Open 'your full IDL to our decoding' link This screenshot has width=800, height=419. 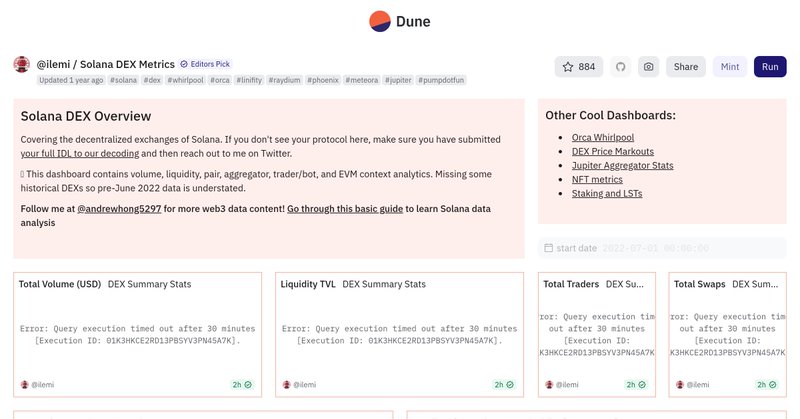point(80,154)
